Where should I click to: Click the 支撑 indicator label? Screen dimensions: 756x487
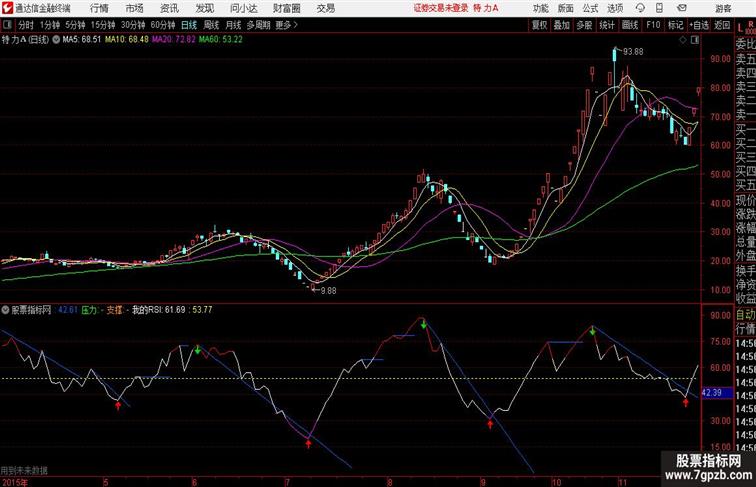114,310
